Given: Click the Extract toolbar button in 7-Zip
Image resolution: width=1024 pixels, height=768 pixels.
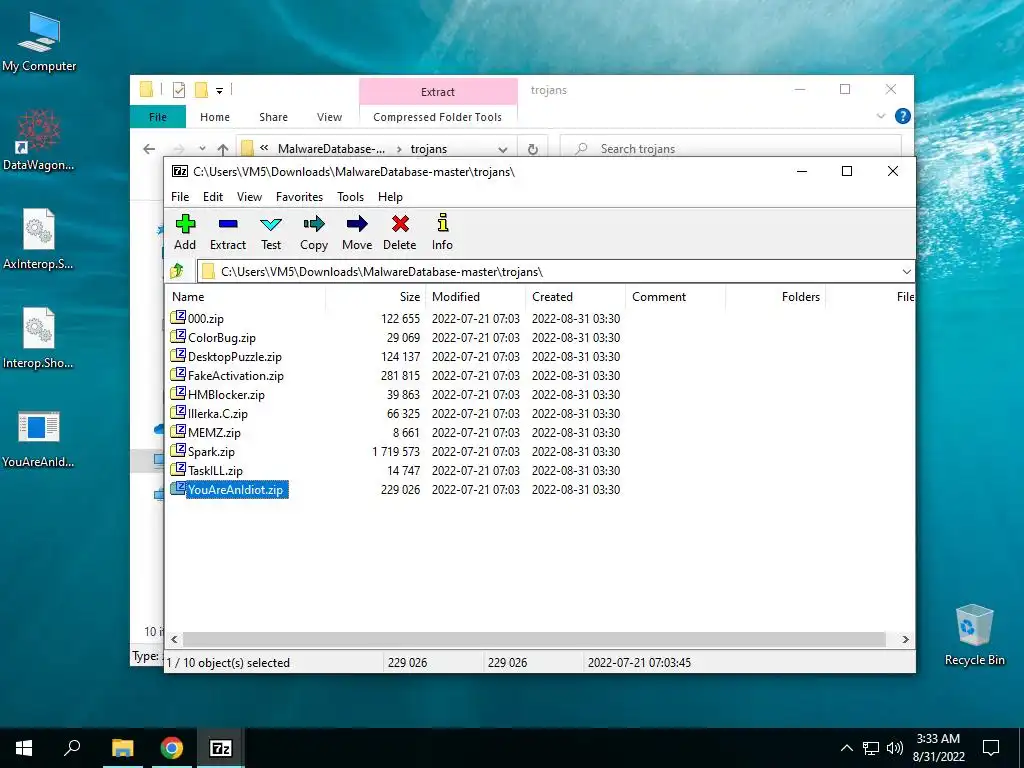Looking at the screenshot, I should 228,232.
